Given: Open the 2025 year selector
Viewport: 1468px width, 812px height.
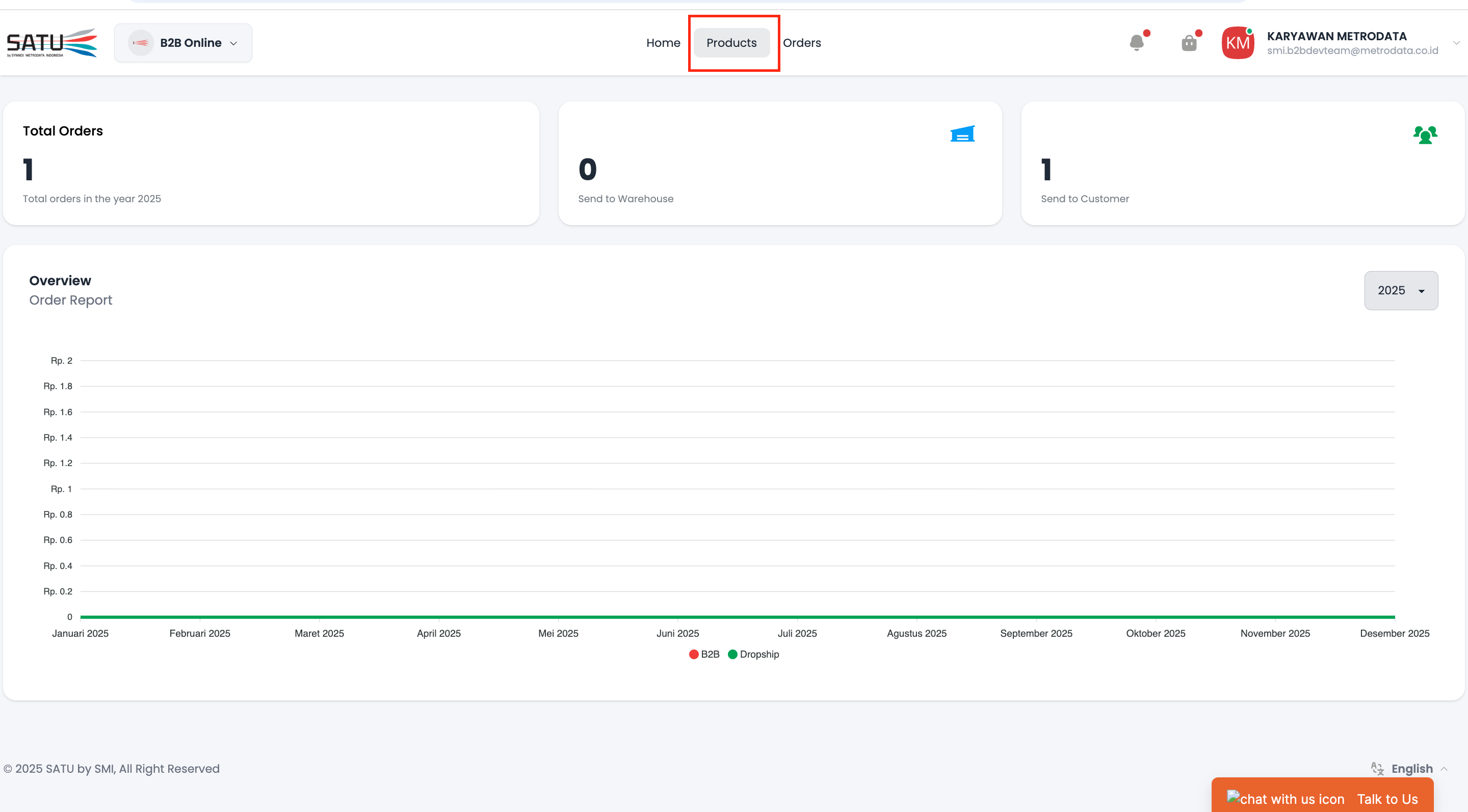Looking at the screenshot, I should (x=1400, y=290).
